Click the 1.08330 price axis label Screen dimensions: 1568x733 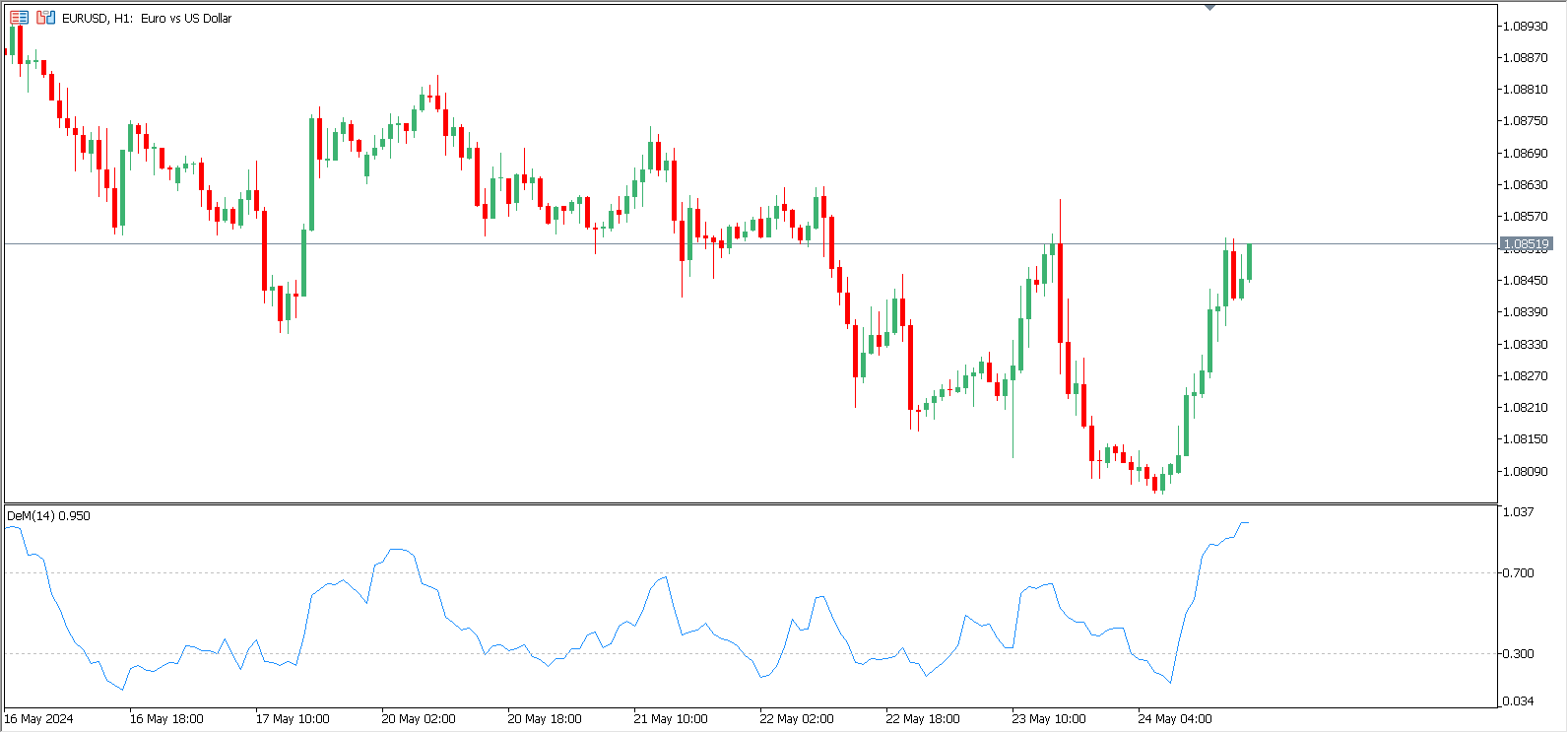click(x=1524, y=344)
